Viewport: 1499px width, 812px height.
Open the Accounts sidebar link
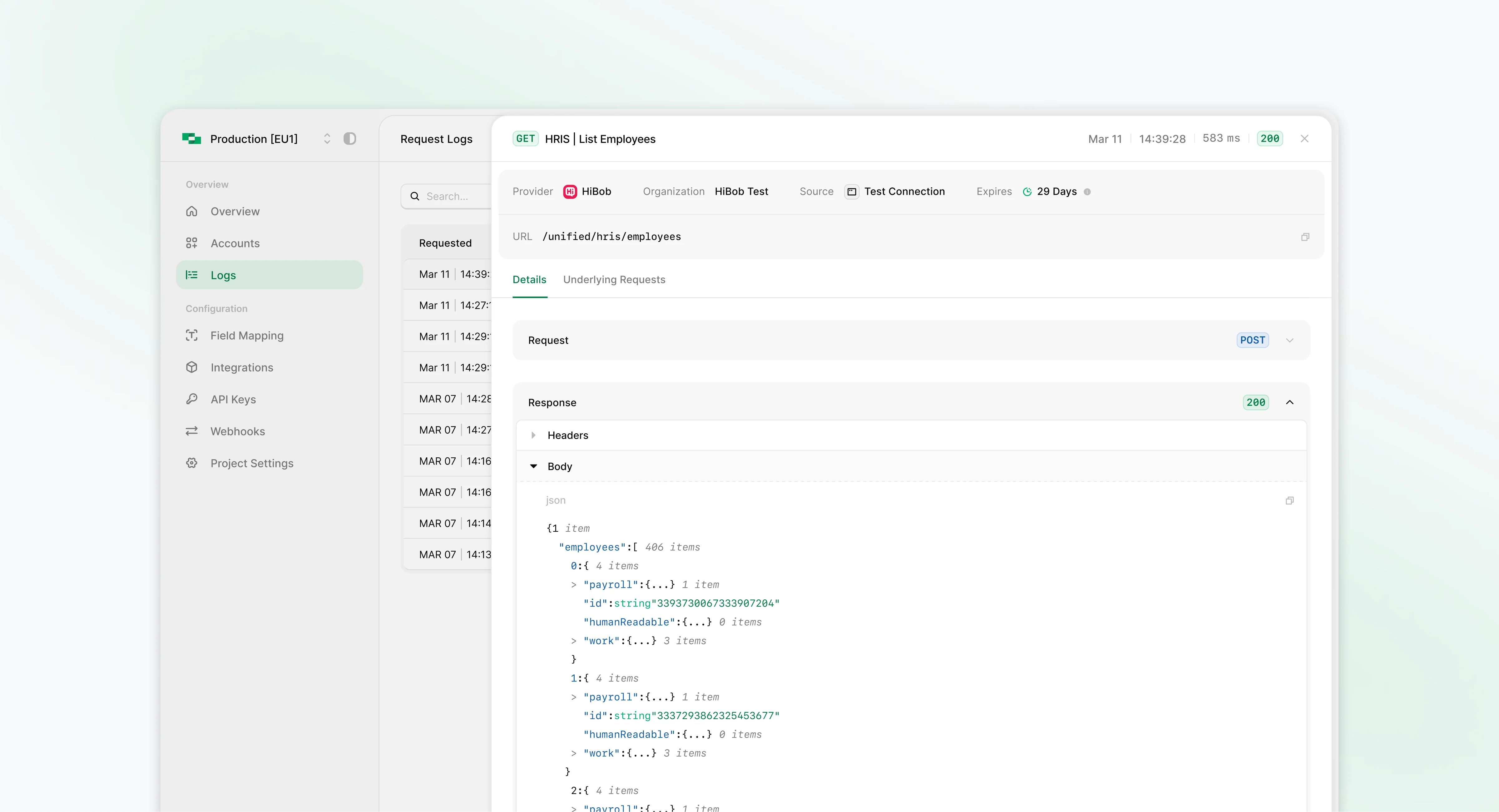[x=235, y=244]
